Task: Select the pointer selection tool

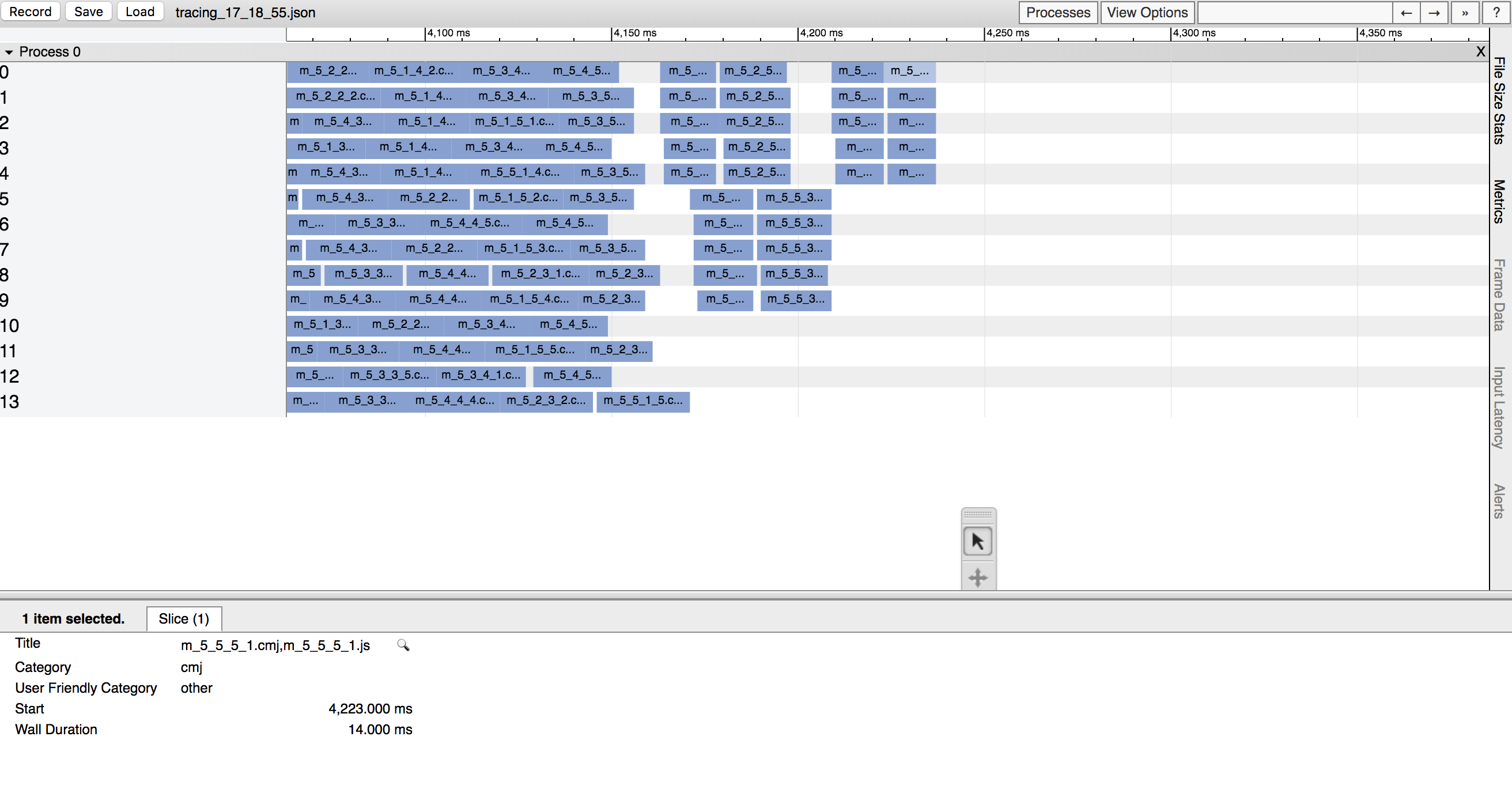Action: pos(977,541)
